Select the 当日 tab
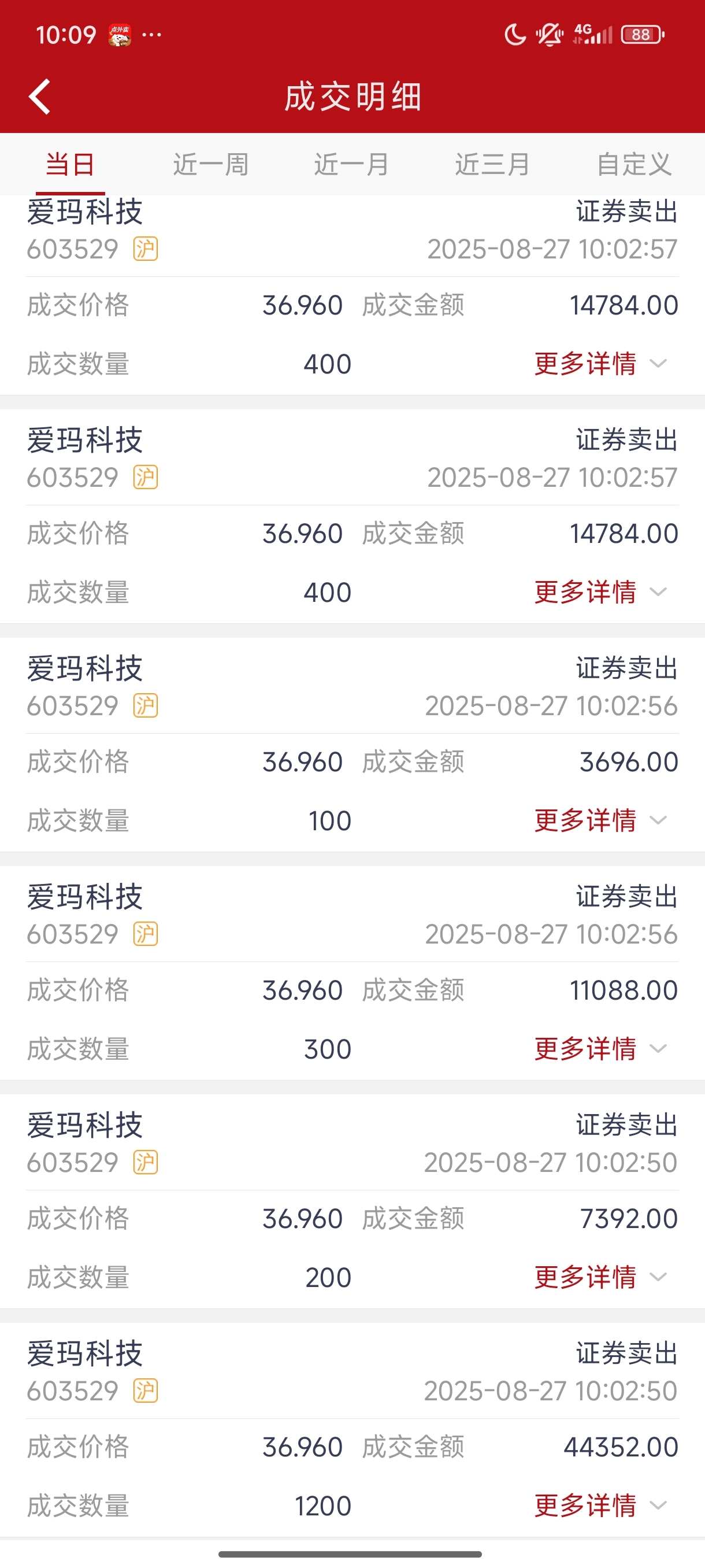The image size is (705, 1568). (x=70, y=164)
